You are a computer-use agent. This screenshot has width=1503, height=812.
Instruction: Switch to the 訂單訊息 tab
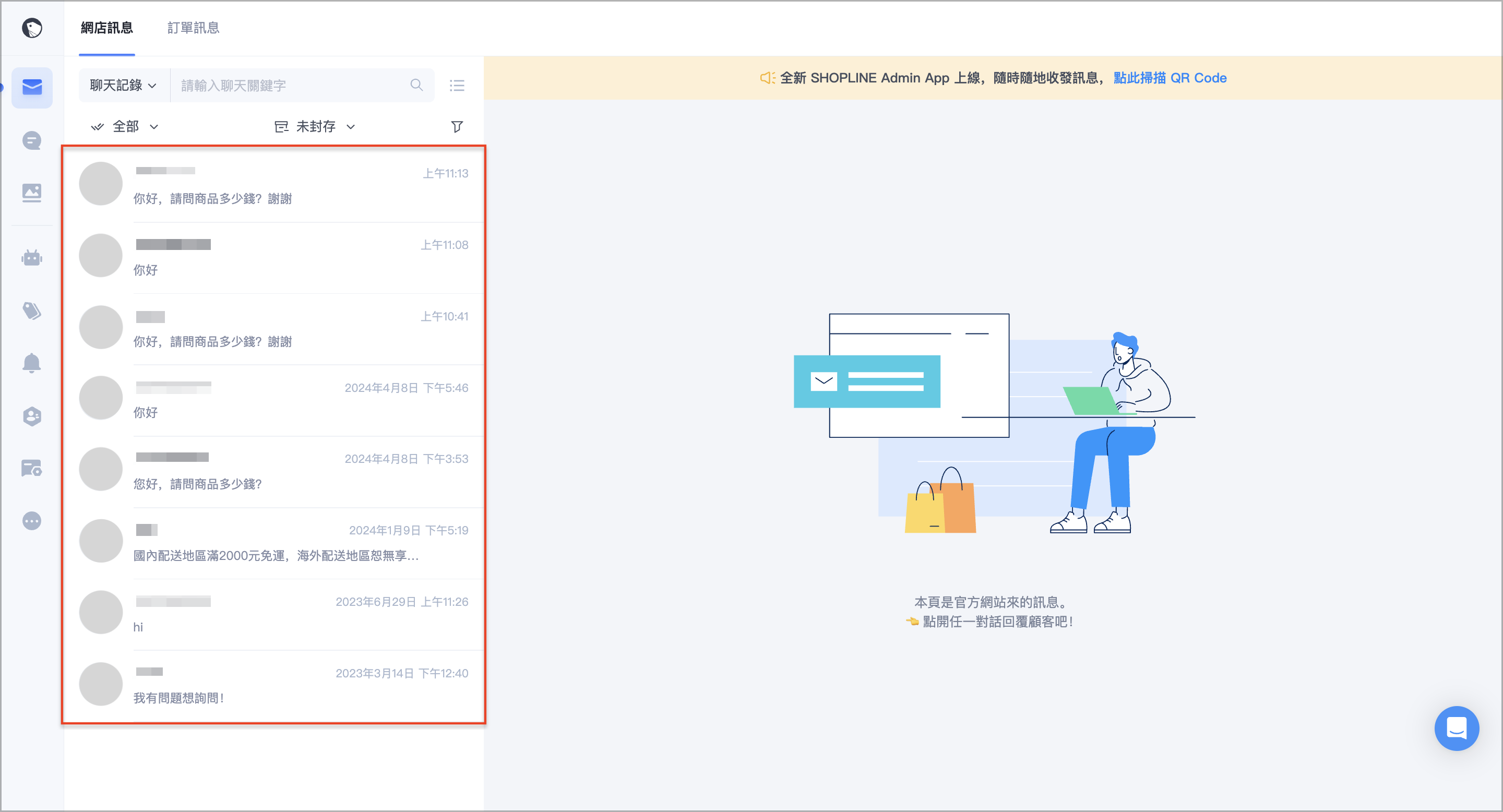click(193, 28)
